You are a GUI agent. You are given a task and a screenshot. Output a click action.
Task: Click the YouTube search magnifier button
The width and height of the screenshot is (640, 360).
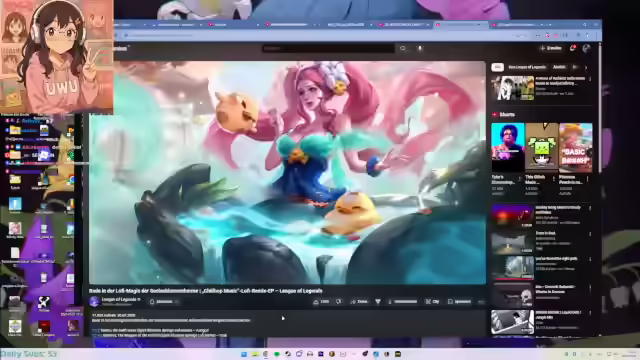pyautogui.click(x=403, y=49)
